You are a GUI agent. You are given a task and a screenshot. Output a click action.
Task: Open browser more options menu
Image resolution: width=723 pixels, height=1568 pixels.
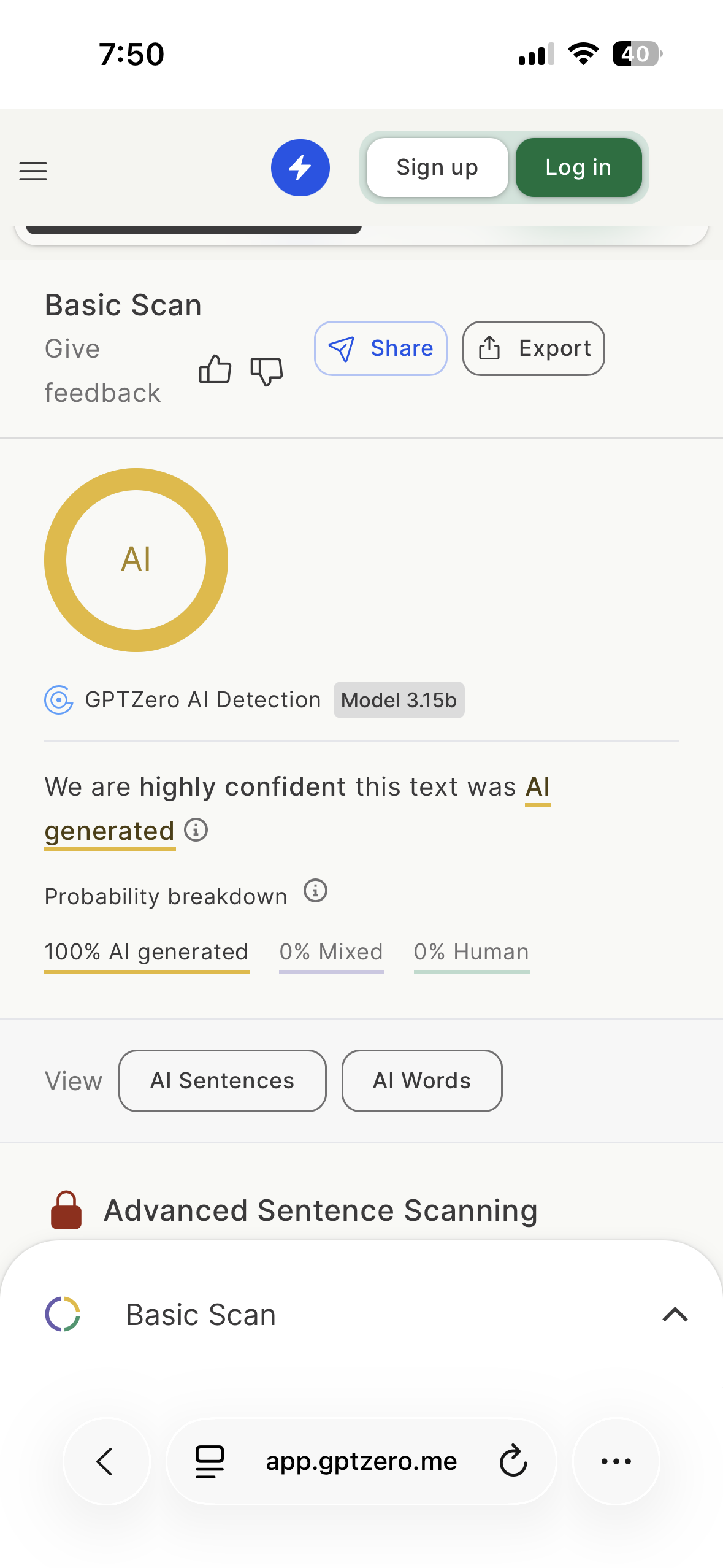pos(616,1461)
